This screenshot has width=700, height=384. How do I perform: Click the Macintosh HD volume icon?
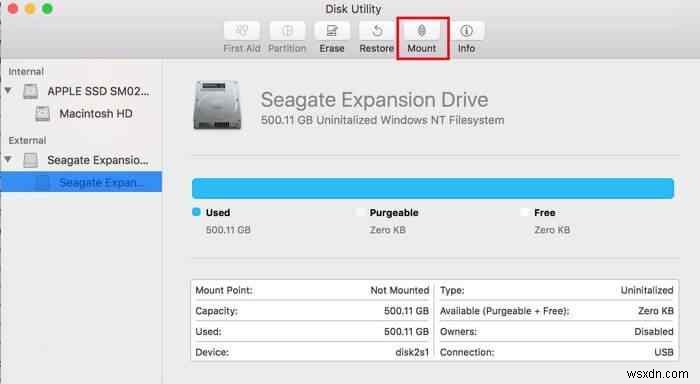coord(43,114)
